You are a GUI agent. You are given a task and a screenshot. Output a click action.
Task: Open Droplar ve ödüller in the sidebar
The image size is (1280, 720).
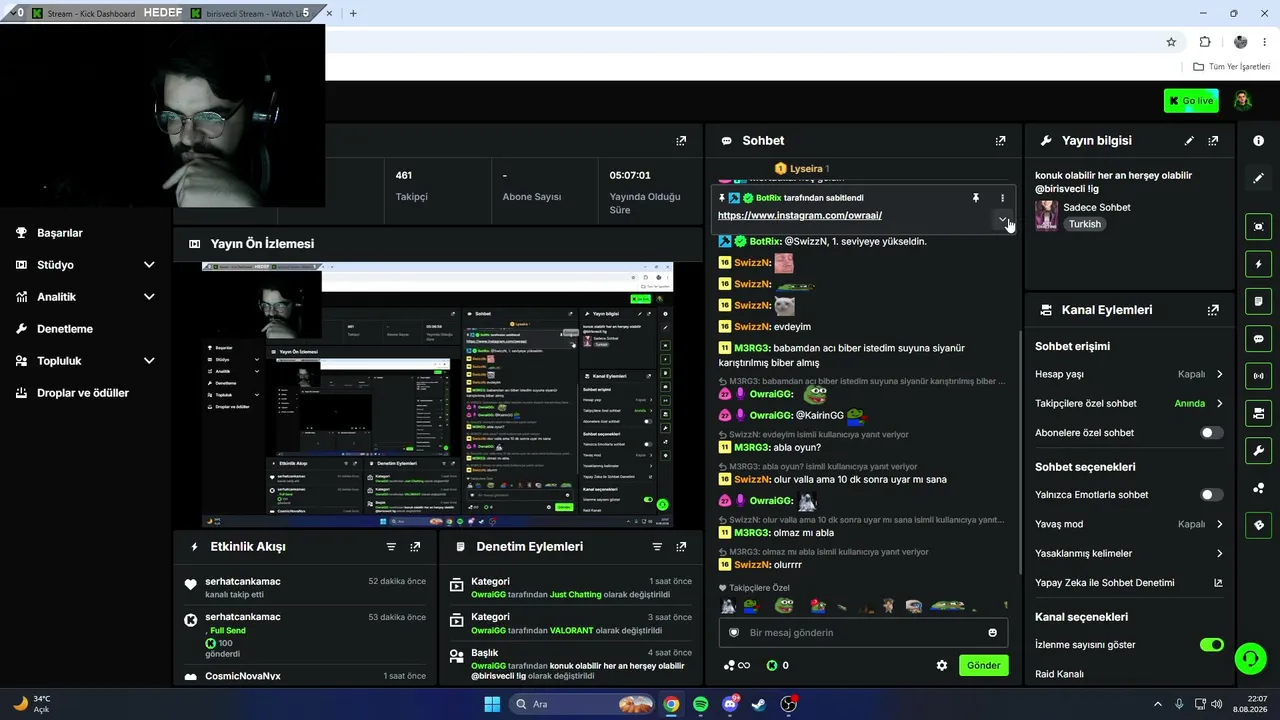[x=85, y=393]
